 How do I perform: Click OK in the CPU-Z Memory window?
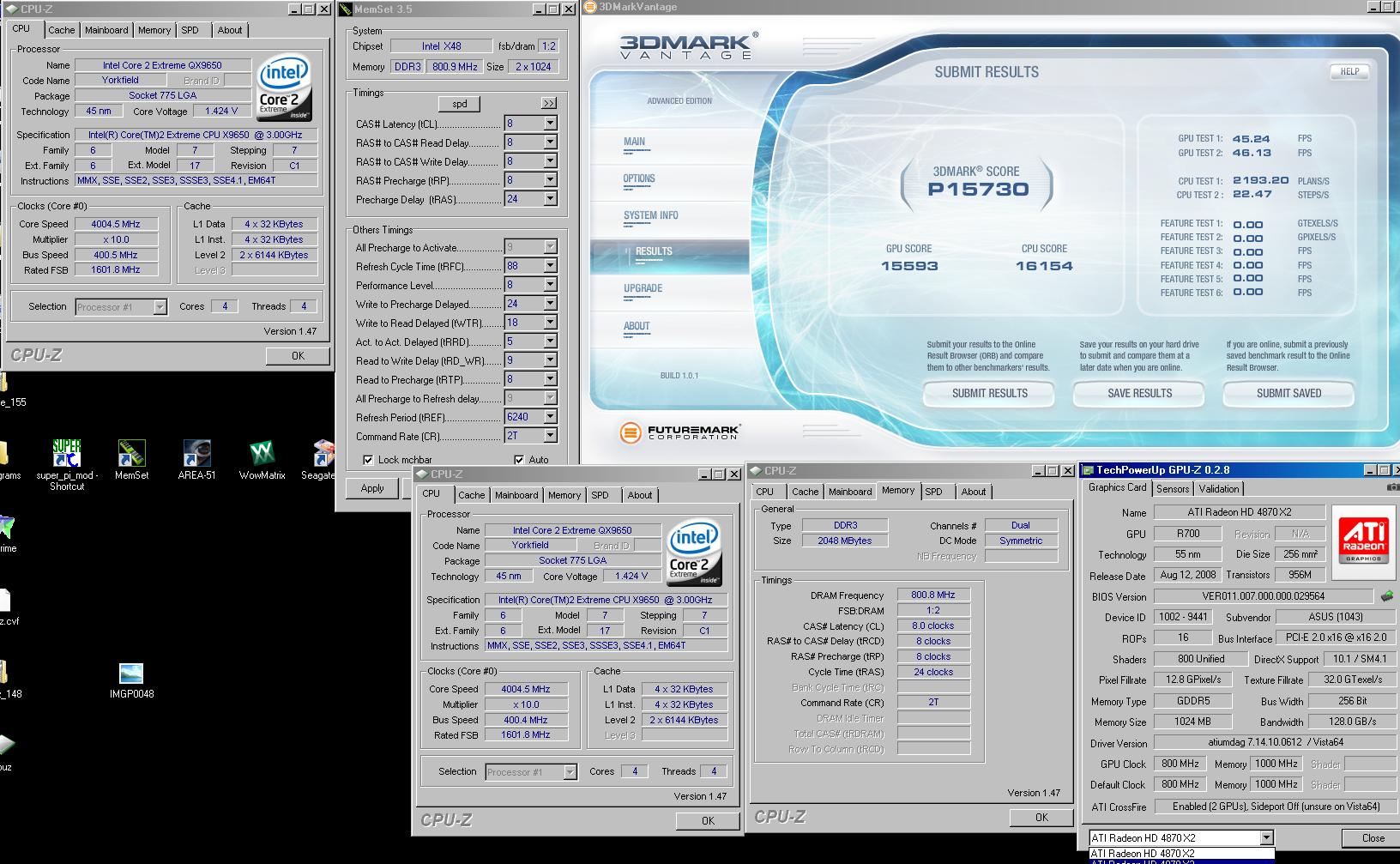(1041, 818)
